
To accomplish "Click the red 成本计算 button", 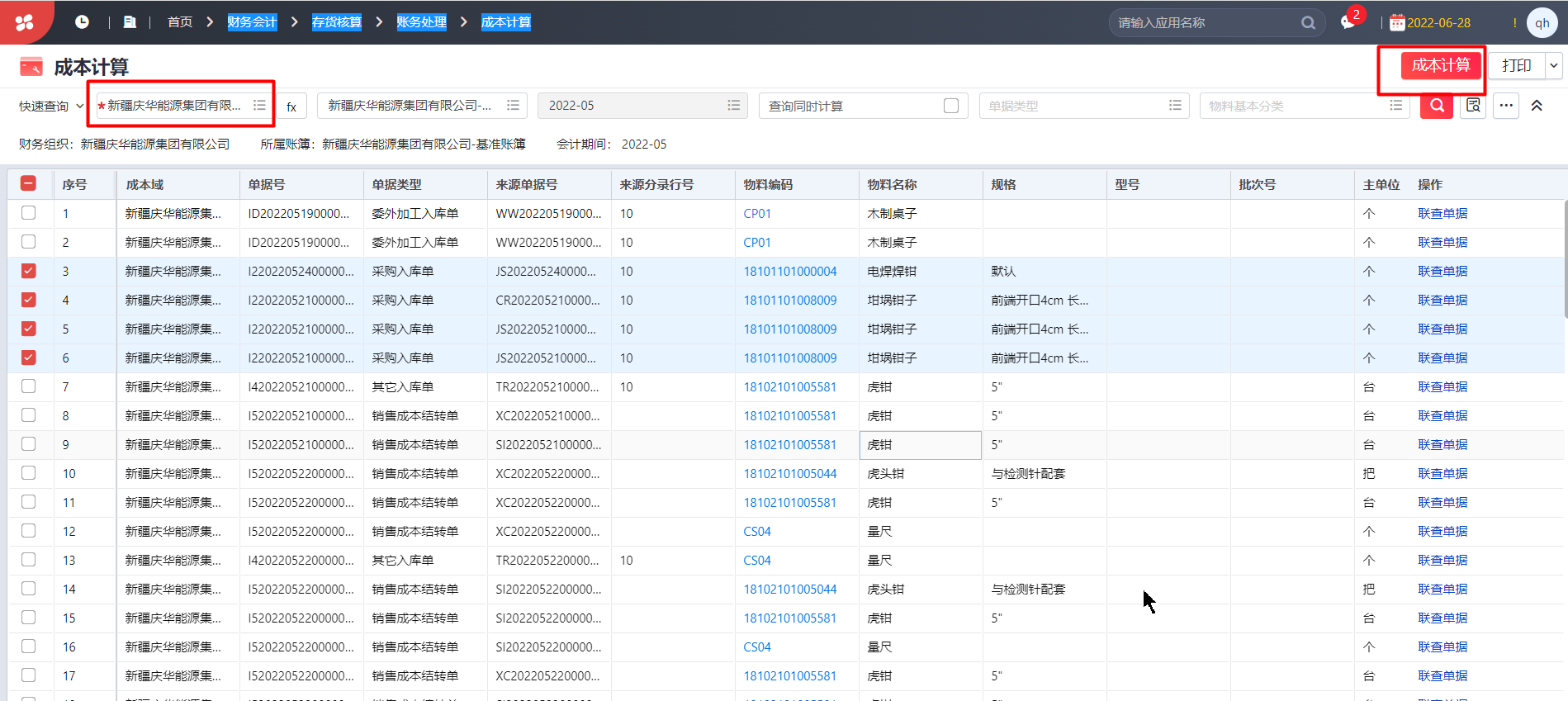I will 1440,65.
